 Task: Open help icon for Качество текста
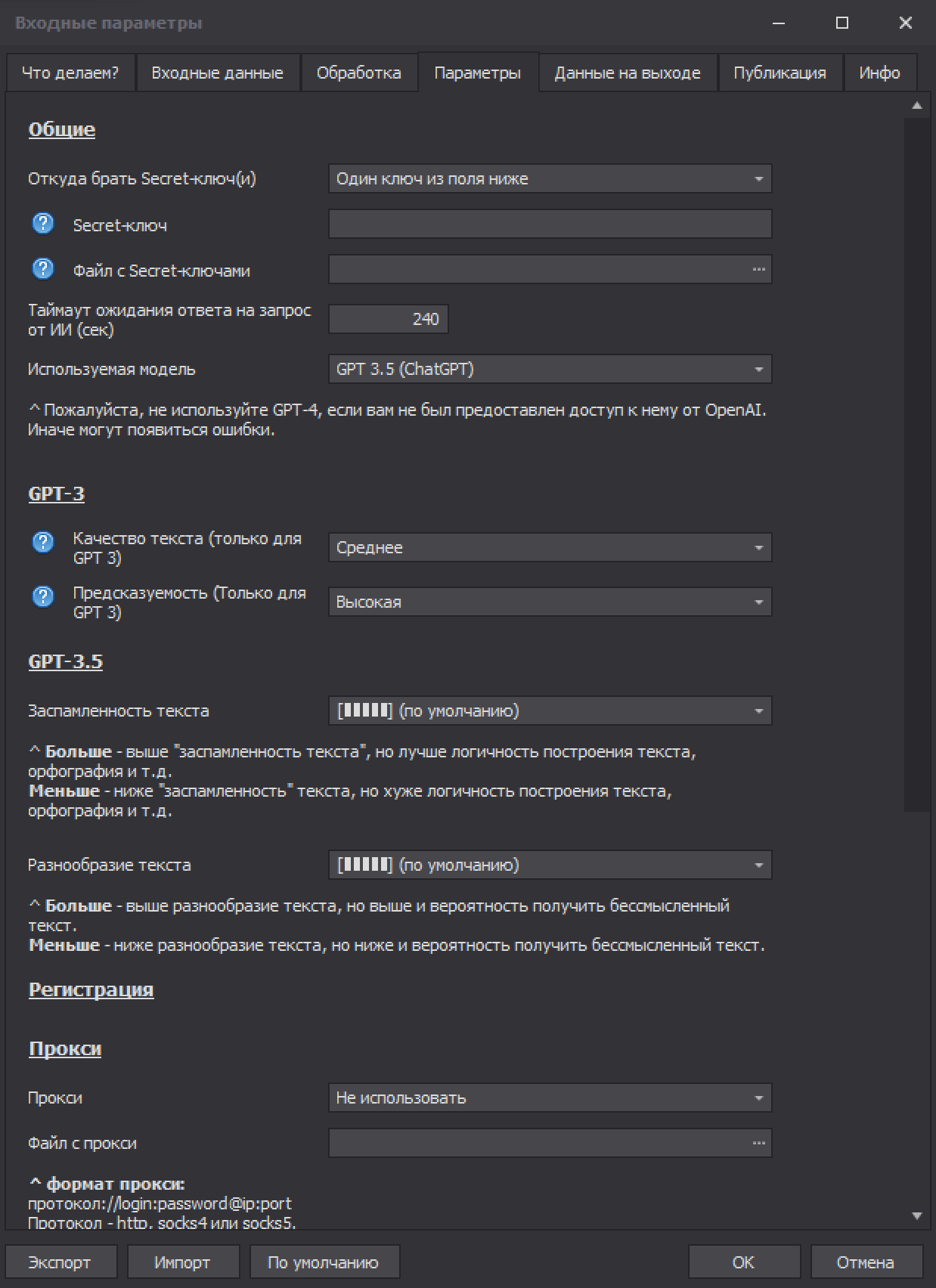coord(43,542)
